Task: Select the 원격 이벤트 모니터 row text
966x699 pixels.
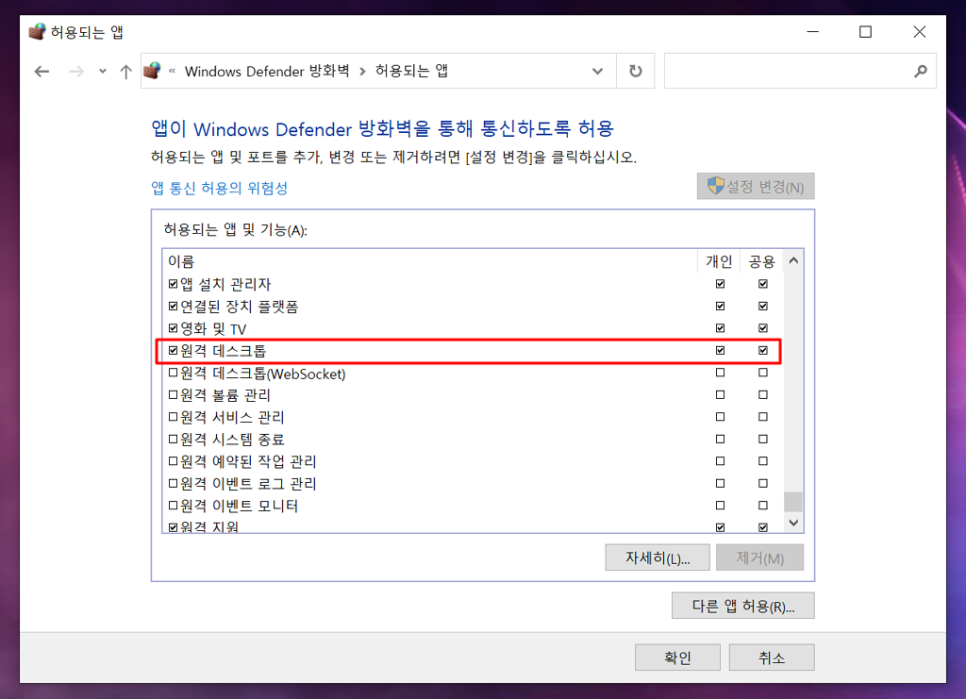Action: (240, 506)
